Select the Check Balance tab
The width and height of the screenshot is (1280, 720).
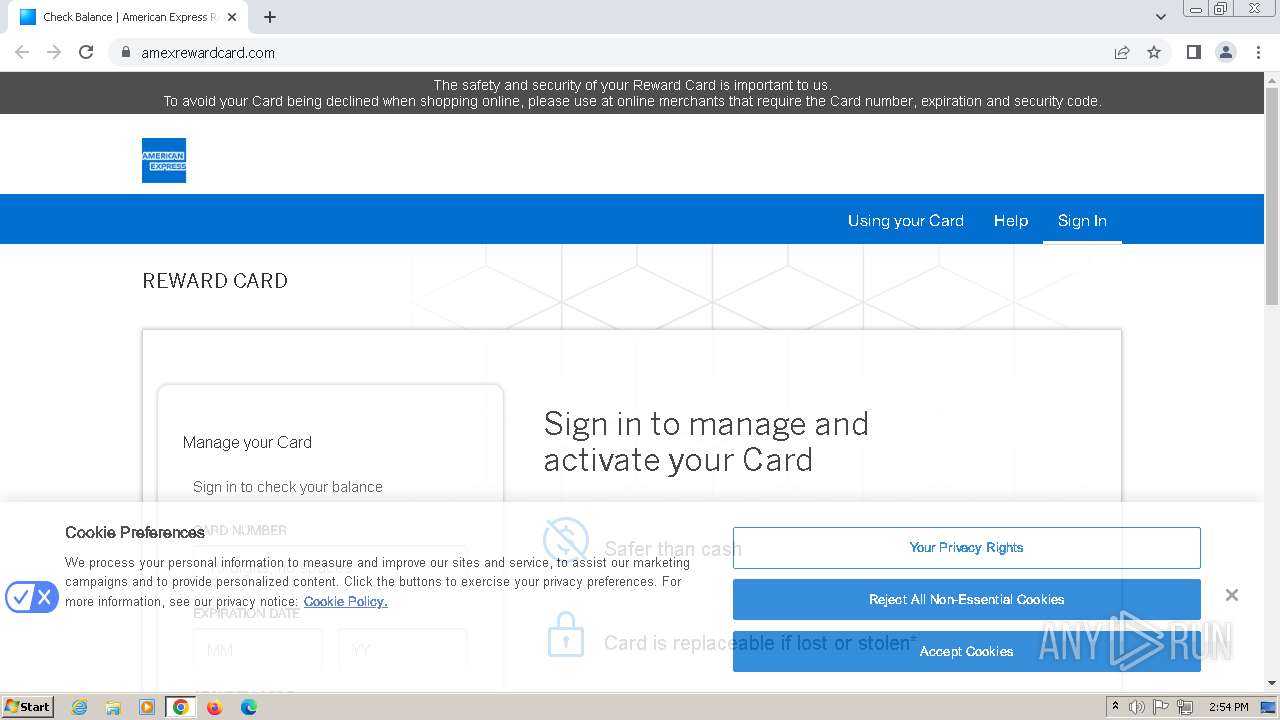tap(128, 17)
